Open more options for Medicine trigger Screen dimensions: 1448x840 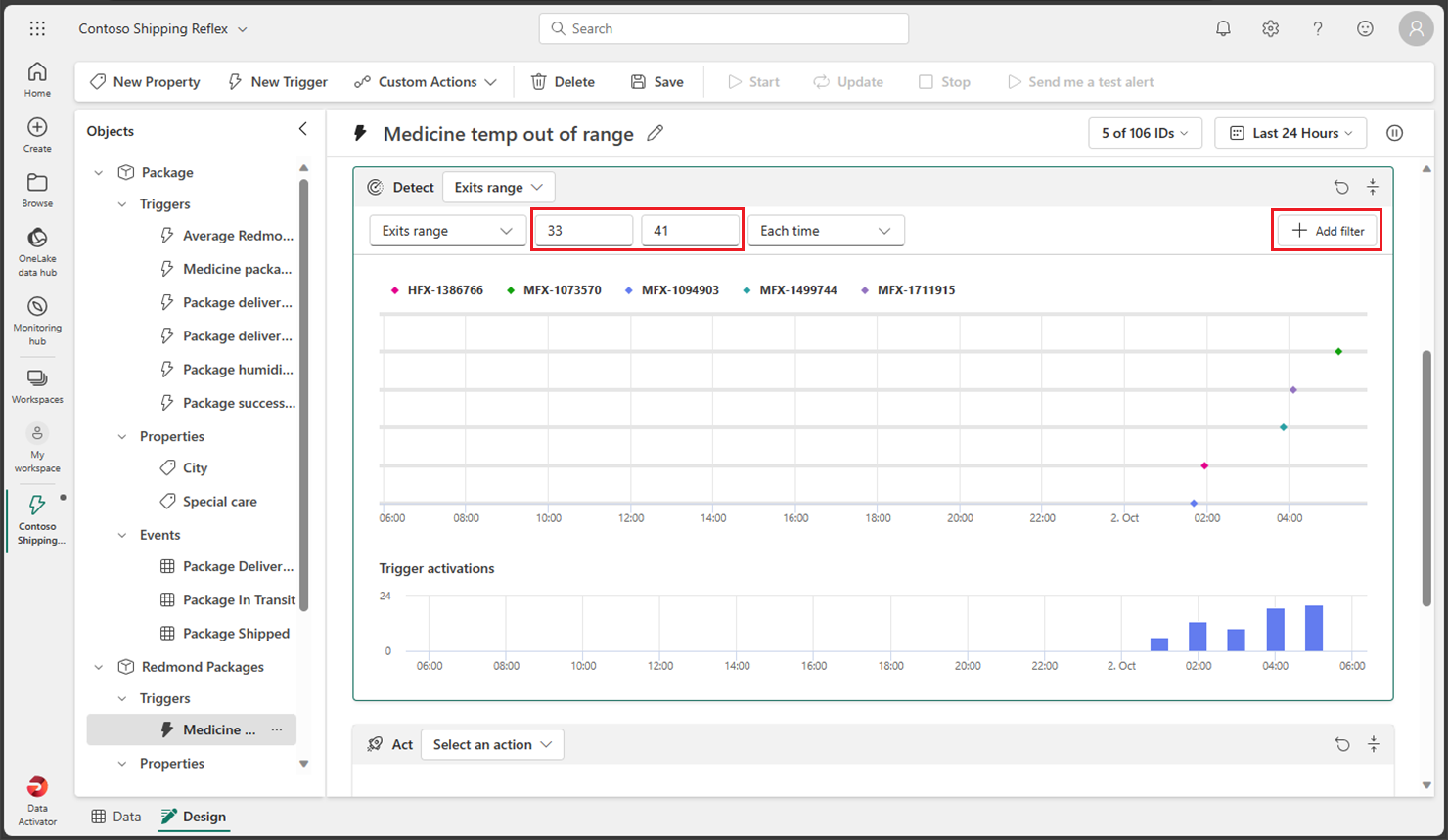(x=277, y=729)
